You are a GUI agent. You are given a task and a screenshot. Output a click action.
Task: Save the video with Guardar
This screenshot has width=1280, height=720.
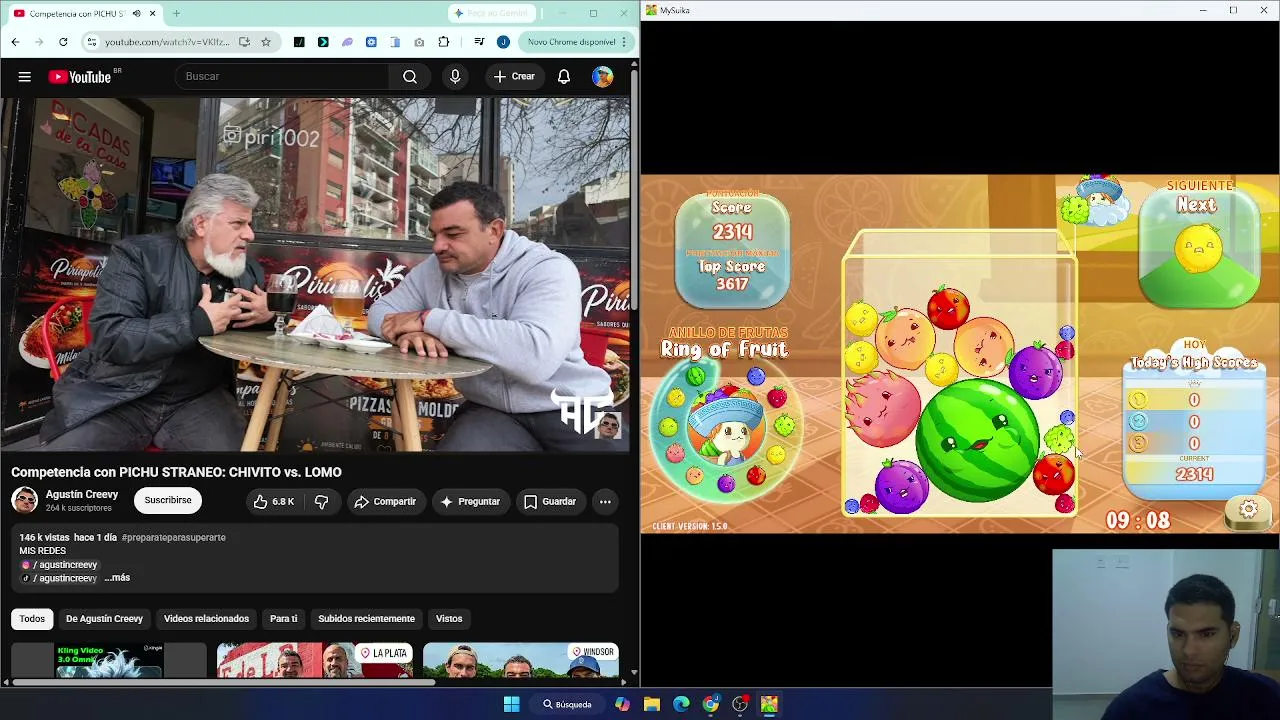(551, 501)
